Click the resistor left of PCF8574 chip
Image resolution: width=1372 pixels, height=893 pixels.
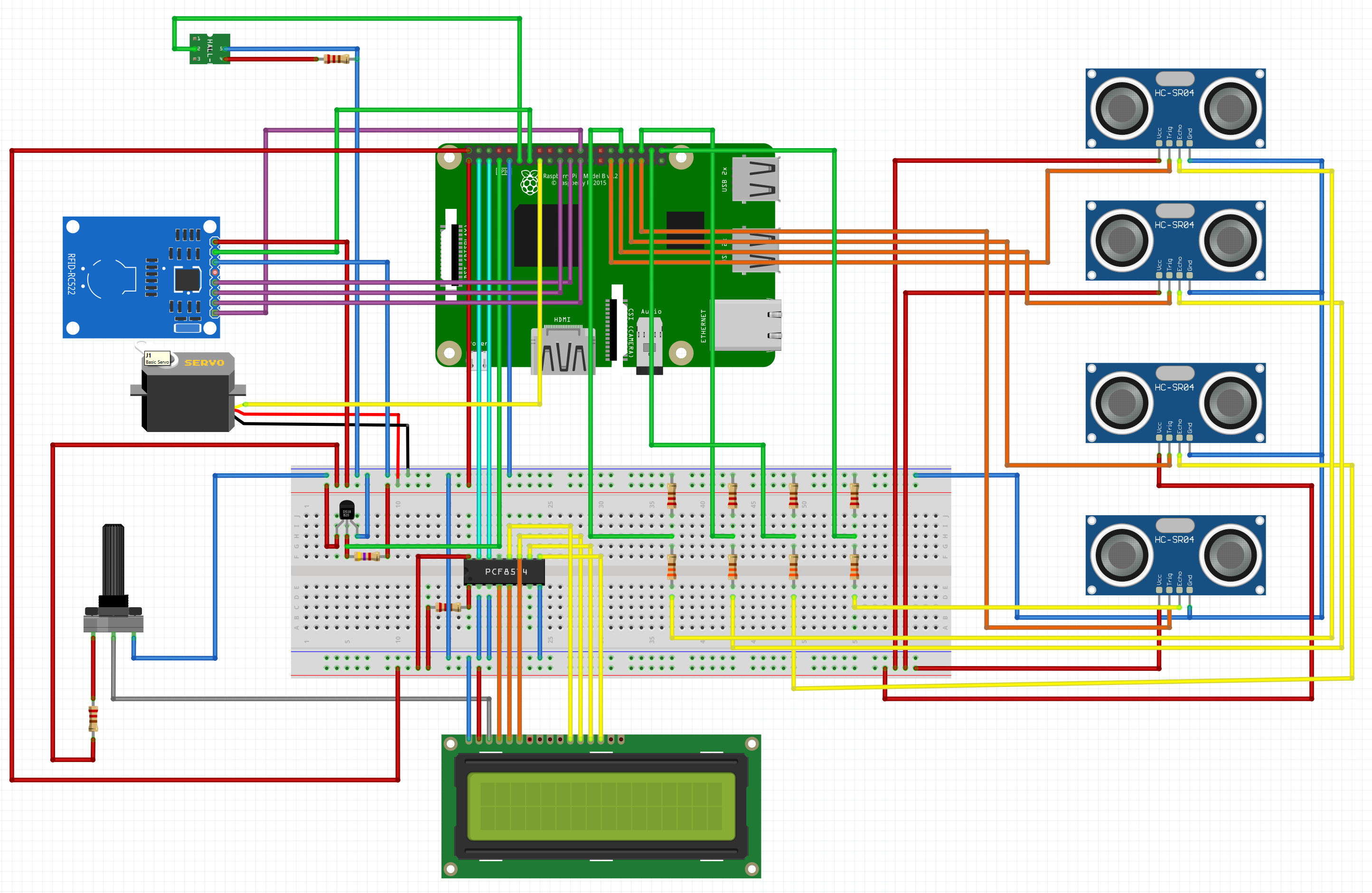point(448,607)
